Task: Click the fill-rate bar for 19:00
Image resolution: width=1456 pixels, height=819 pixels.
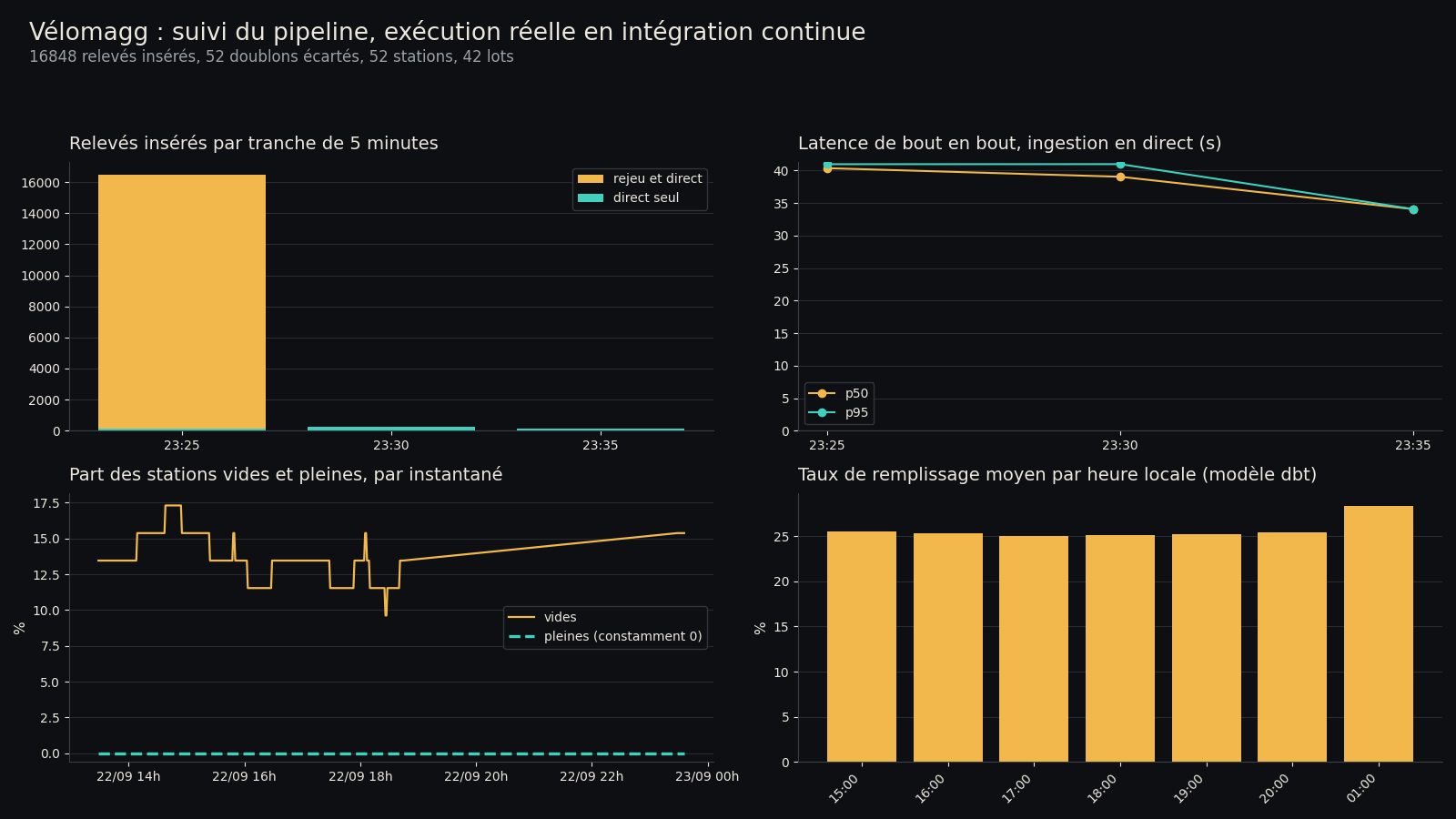Action: point(1207,648)
